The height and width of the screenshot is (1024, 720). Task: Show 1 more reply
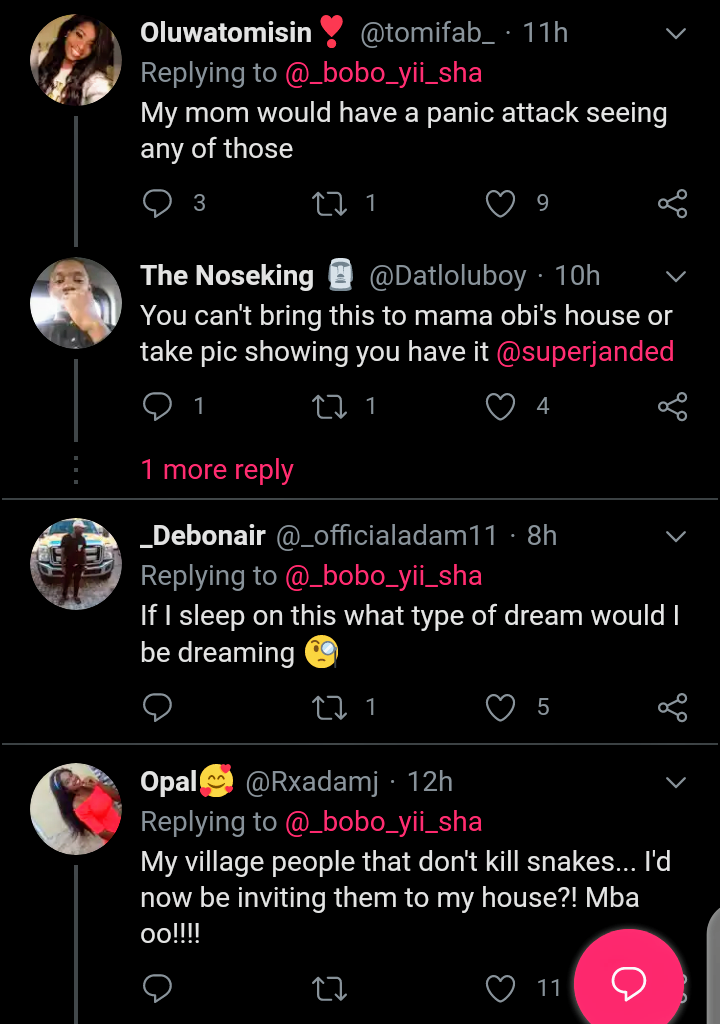coord(217,470)
